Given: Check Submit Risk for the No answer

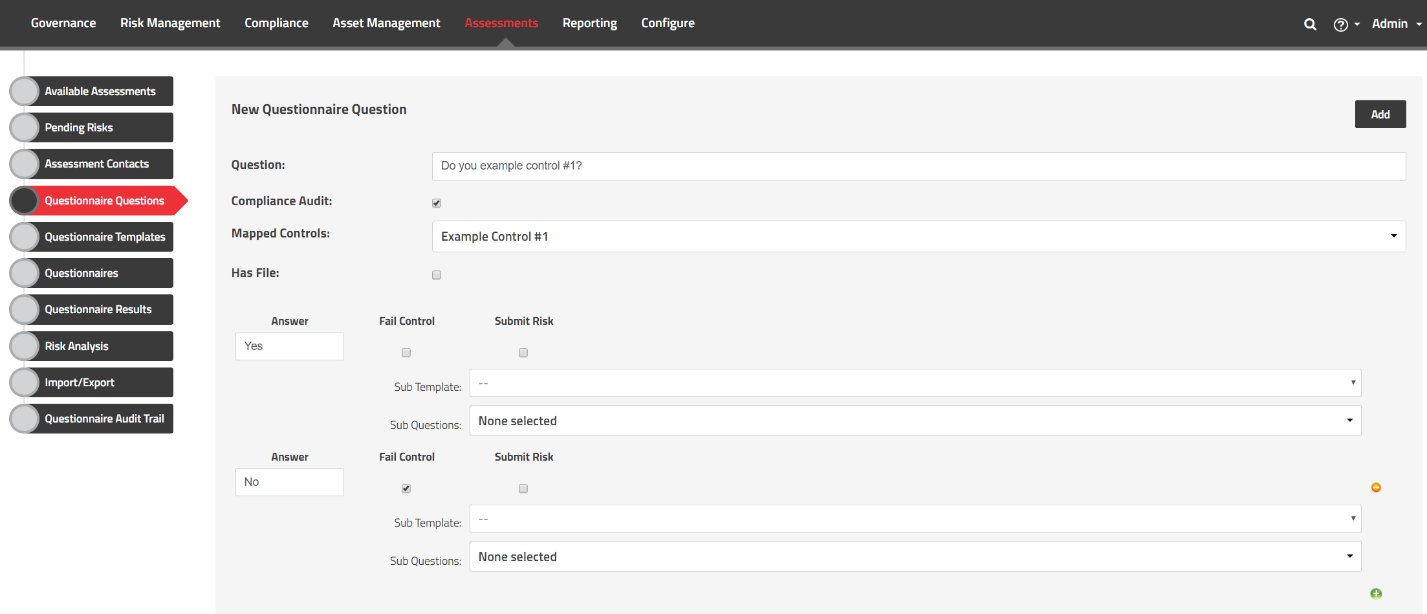Looking at the screenshot, I should click(x=523, y=488).
